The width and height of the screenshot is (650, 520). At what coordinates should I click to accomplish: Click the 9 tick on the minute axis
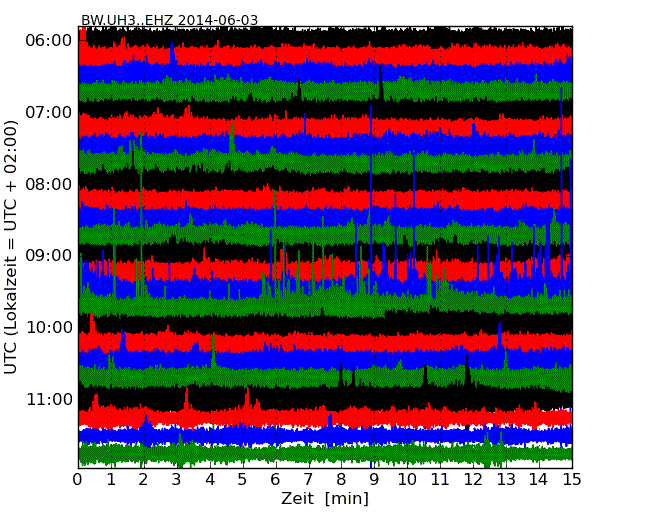(x=374, y=479)
